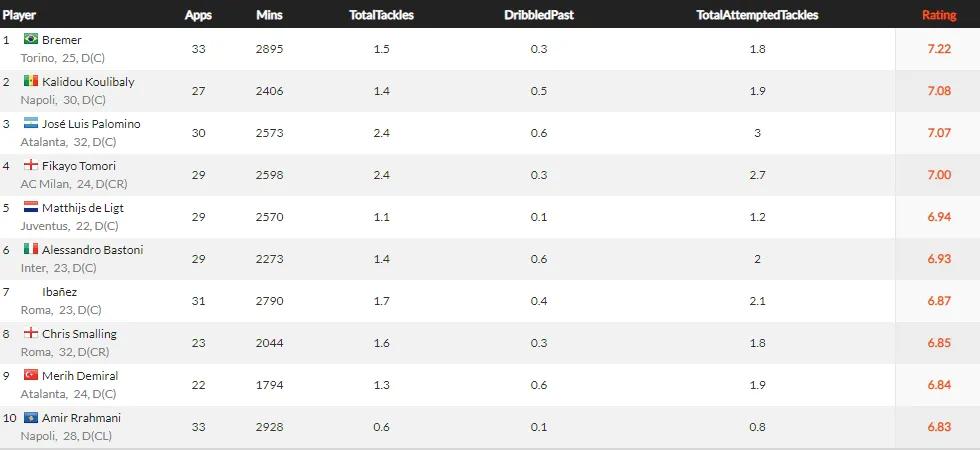The height and width of the screenshot is (450, 980).
Task: Click the England flag beside Fikayo Tomori
Action: pos(30,165)
